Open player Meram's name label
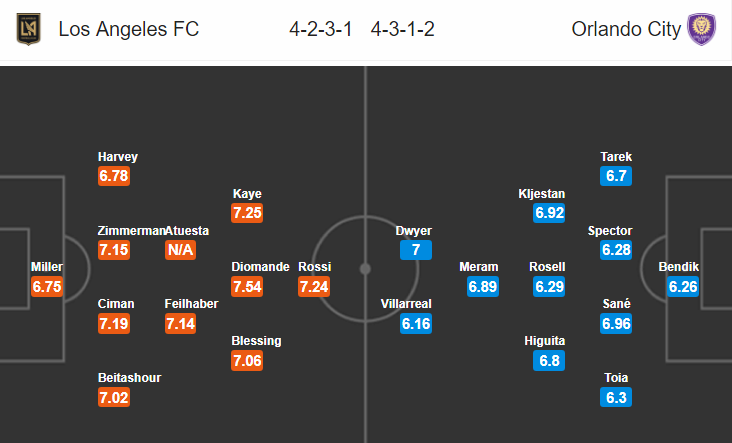The image size is (732, 443). click(479, 267)
